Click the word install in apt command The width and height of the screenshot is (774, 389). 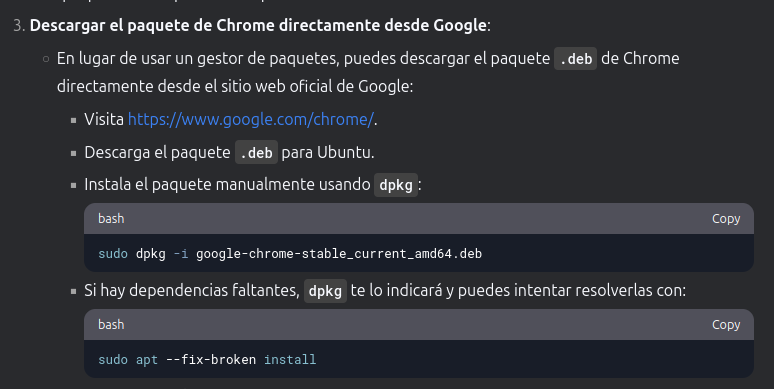click(290, 359)
